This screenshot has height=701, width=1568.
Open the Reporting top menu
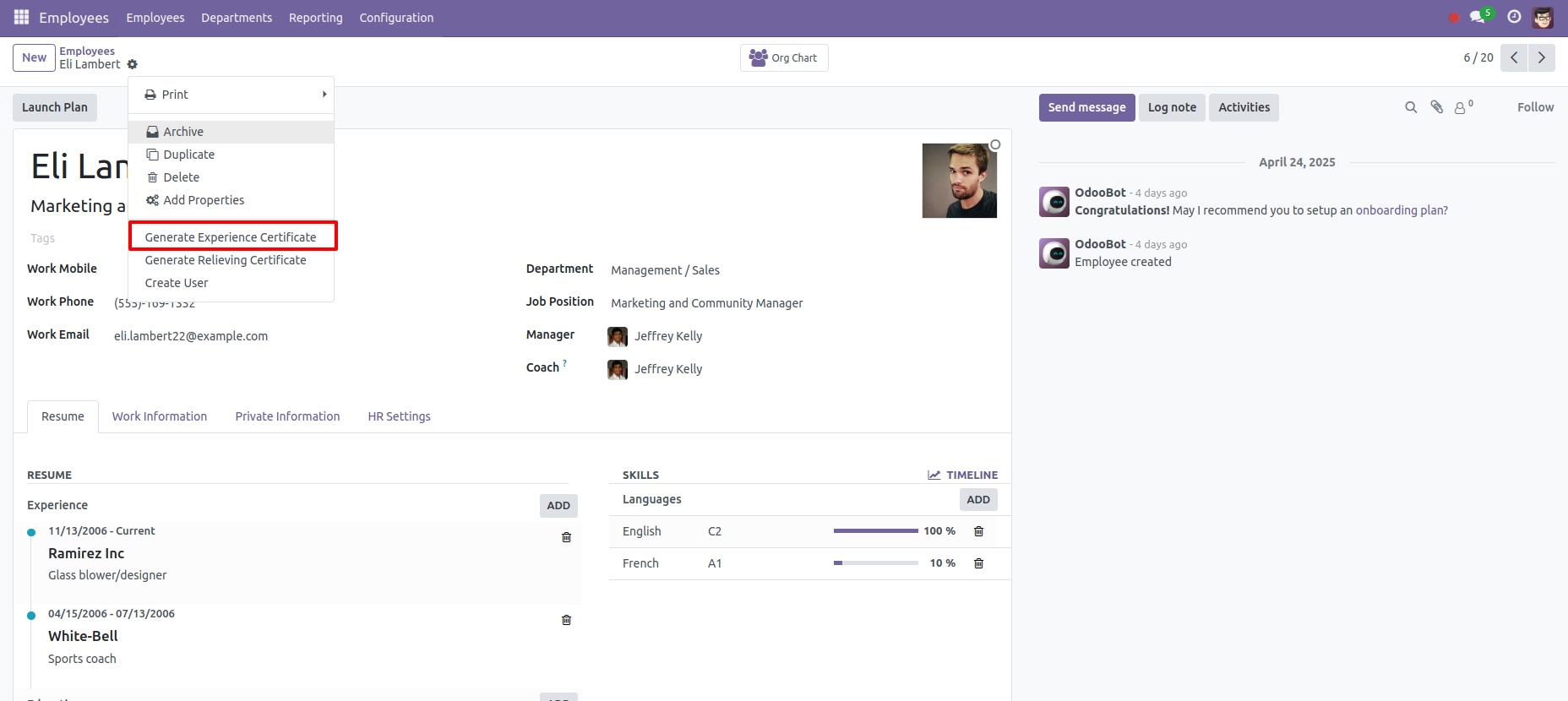pyautogui.click(x=316, y=18)
